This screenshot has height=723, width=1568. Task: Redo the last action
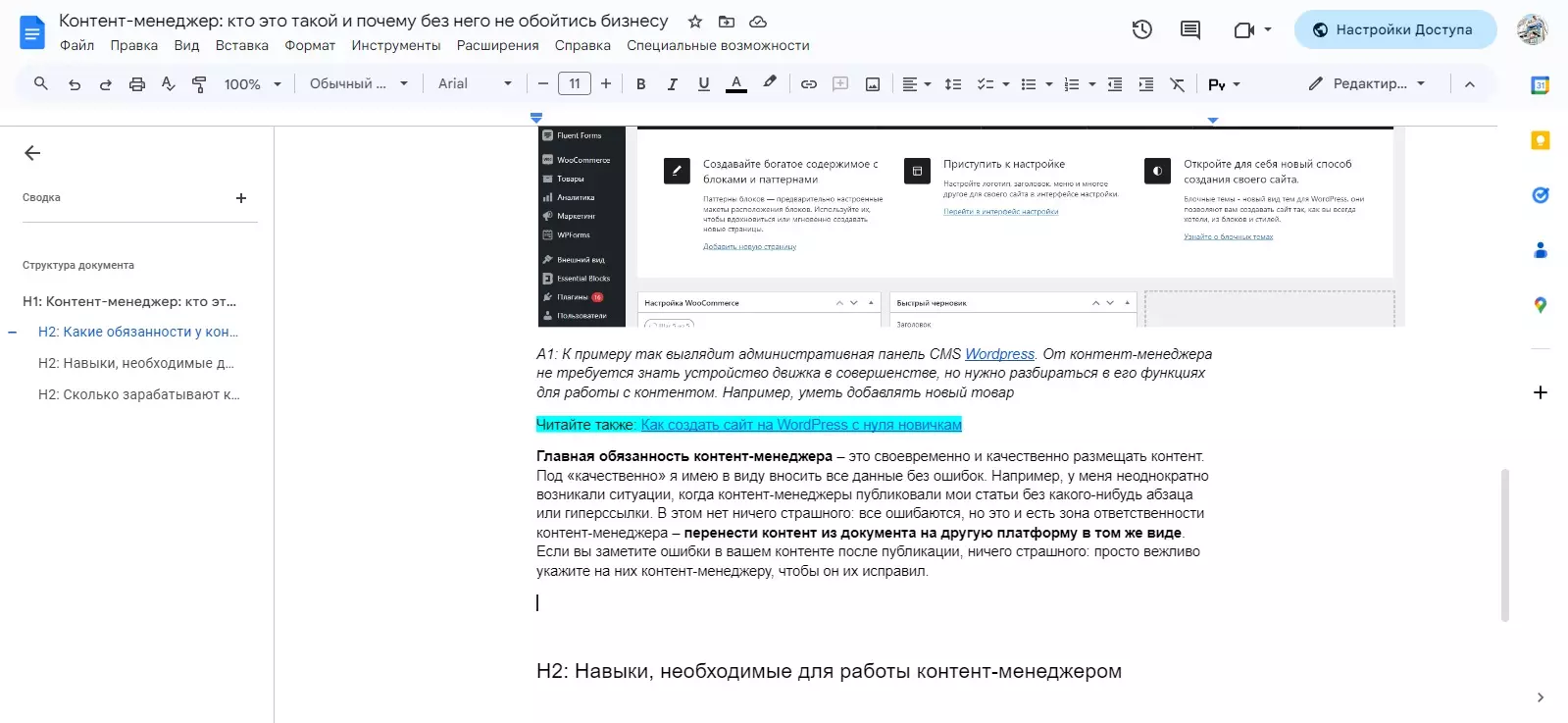coord(106,84)
